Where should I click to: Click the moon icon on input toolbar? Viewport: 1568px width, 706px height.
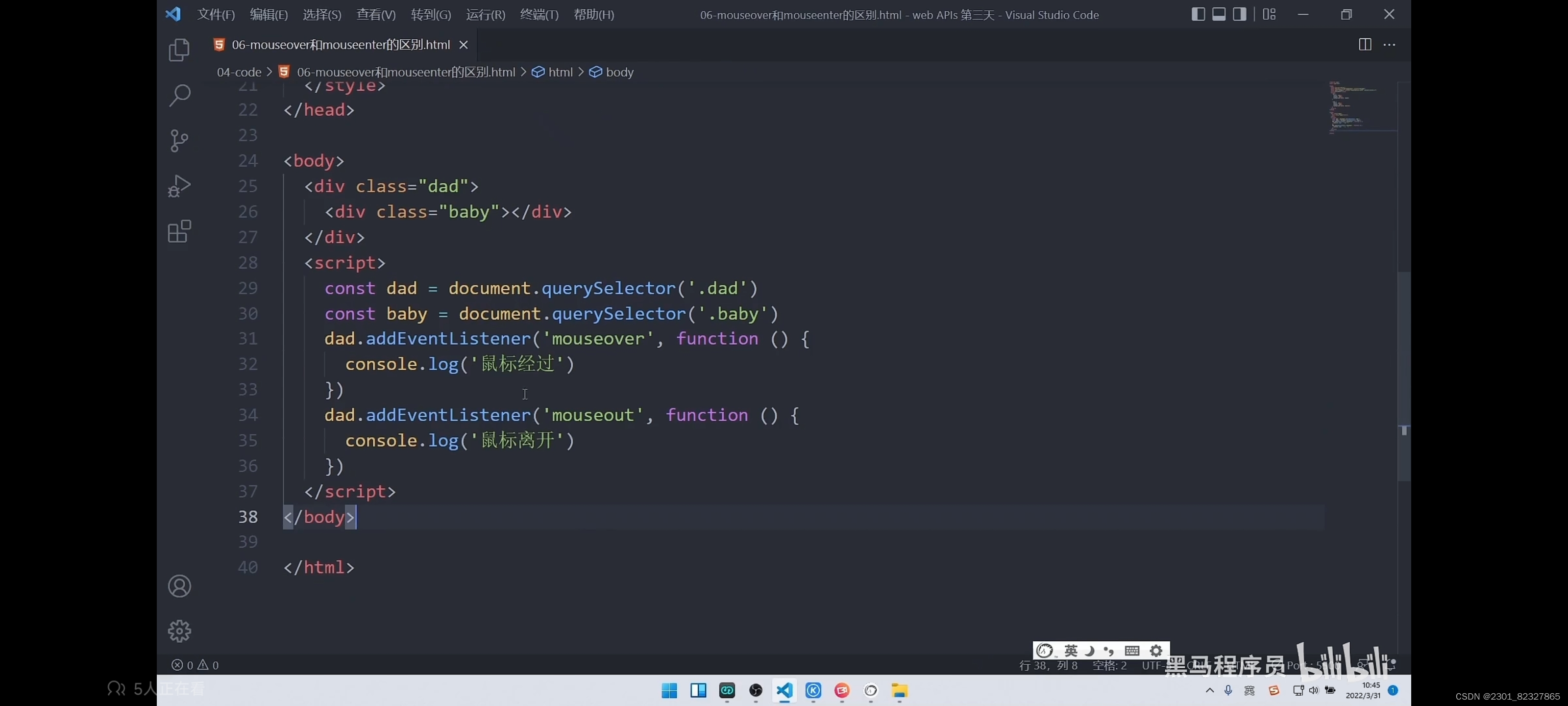click(x=1090, y=651)
